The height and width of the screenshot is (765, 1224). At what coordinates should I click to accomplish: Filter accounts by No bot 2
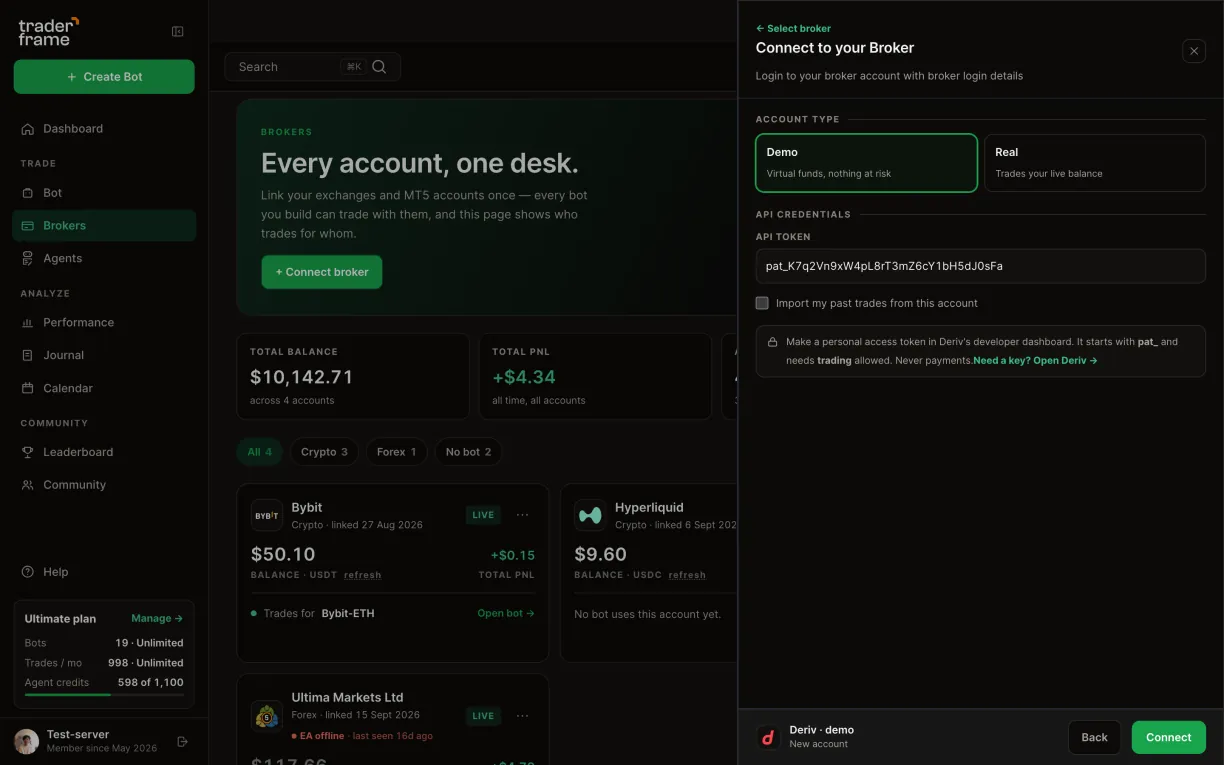[x=469, y=452]
